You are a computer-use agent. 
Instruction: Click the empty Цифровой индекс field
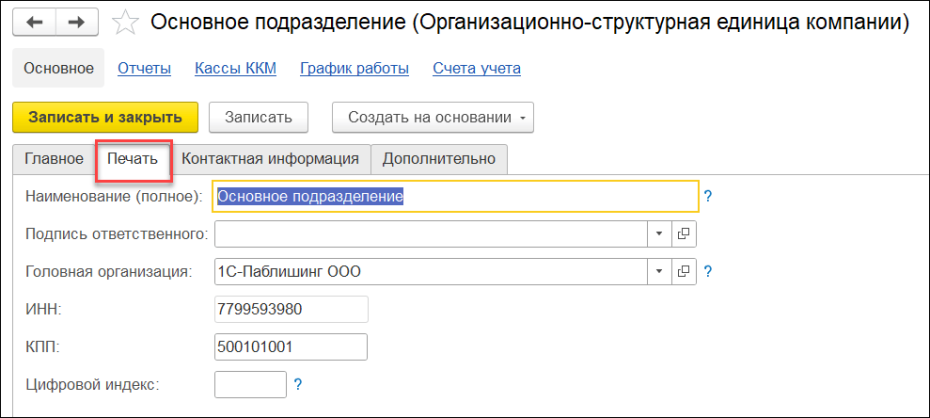point(250,385)
